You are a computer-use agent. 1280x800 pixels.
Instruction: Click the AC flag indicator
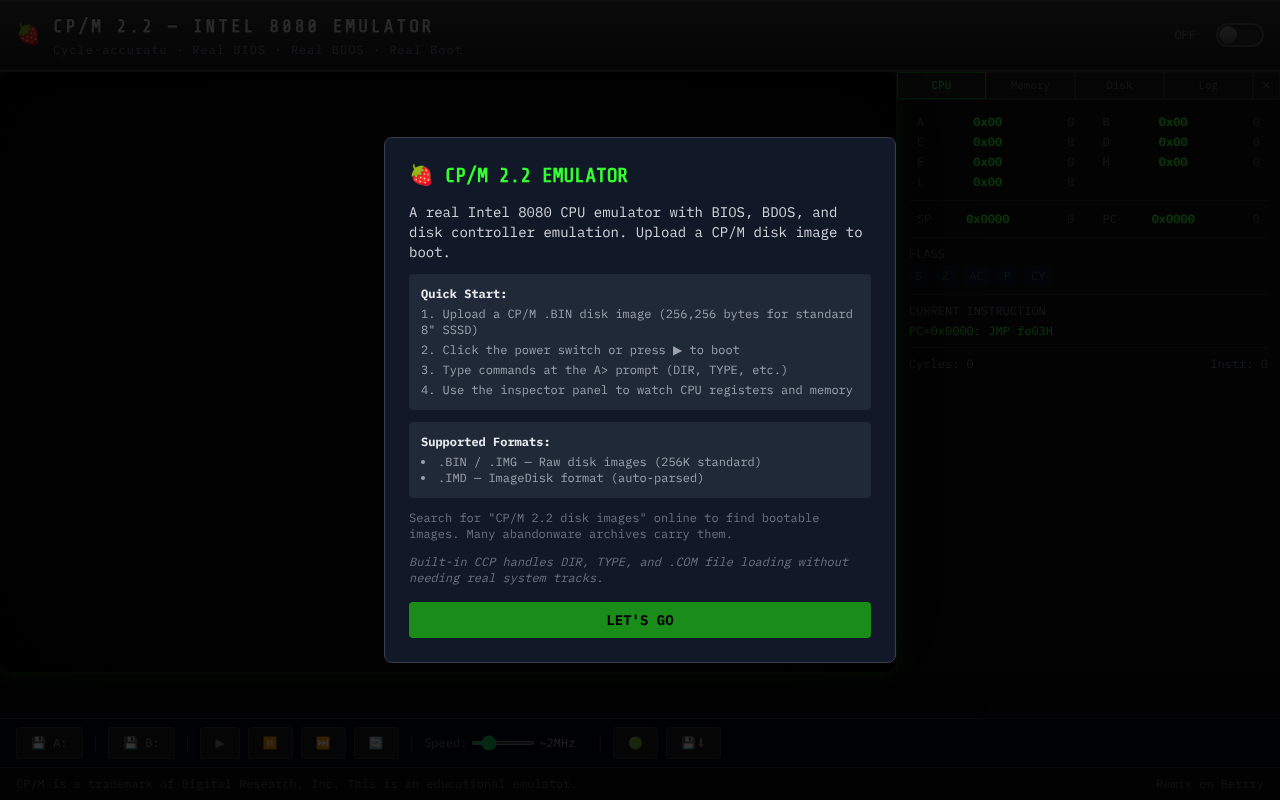976,276
